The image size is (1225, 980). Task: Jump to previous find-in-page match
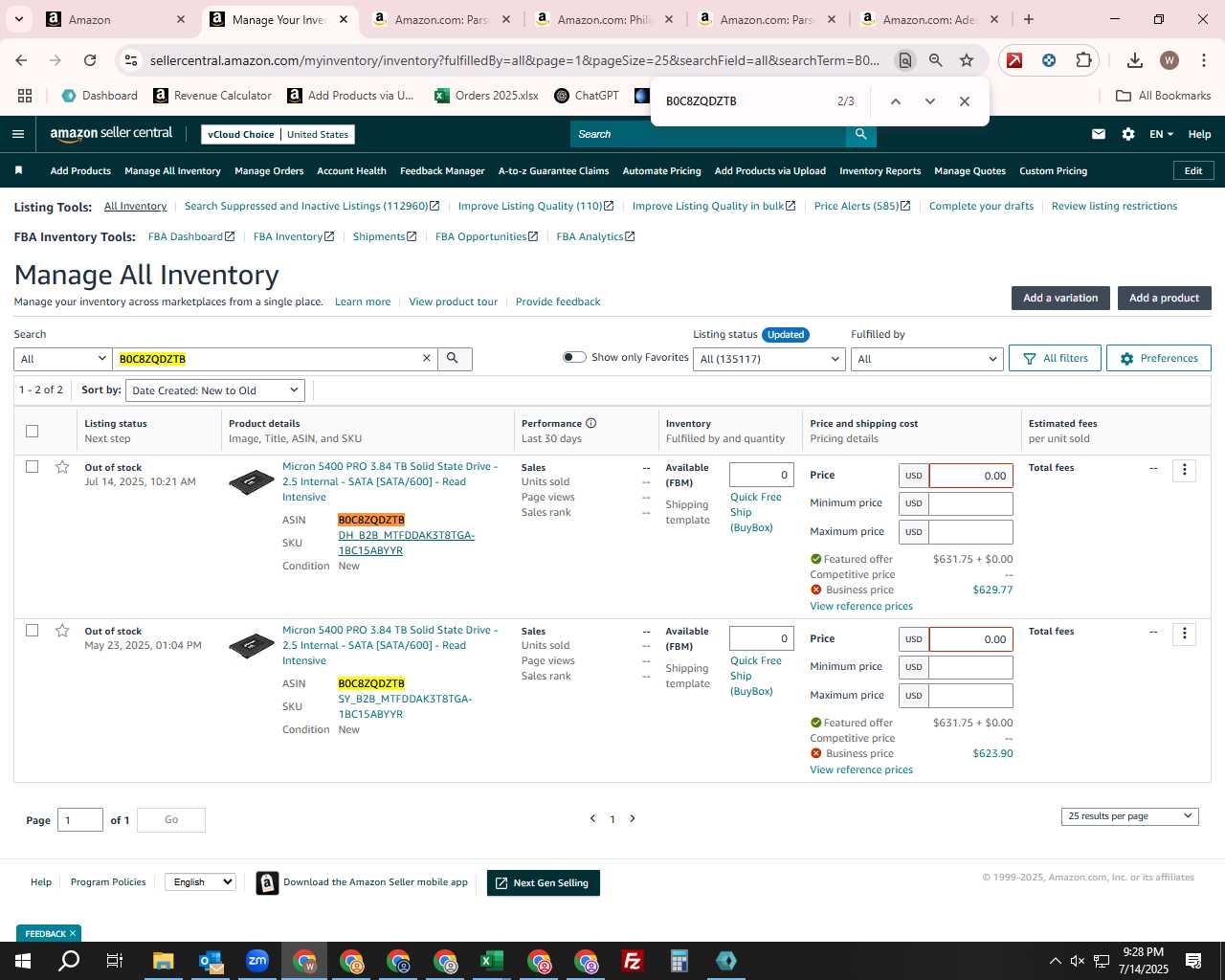tap(896, 101)
